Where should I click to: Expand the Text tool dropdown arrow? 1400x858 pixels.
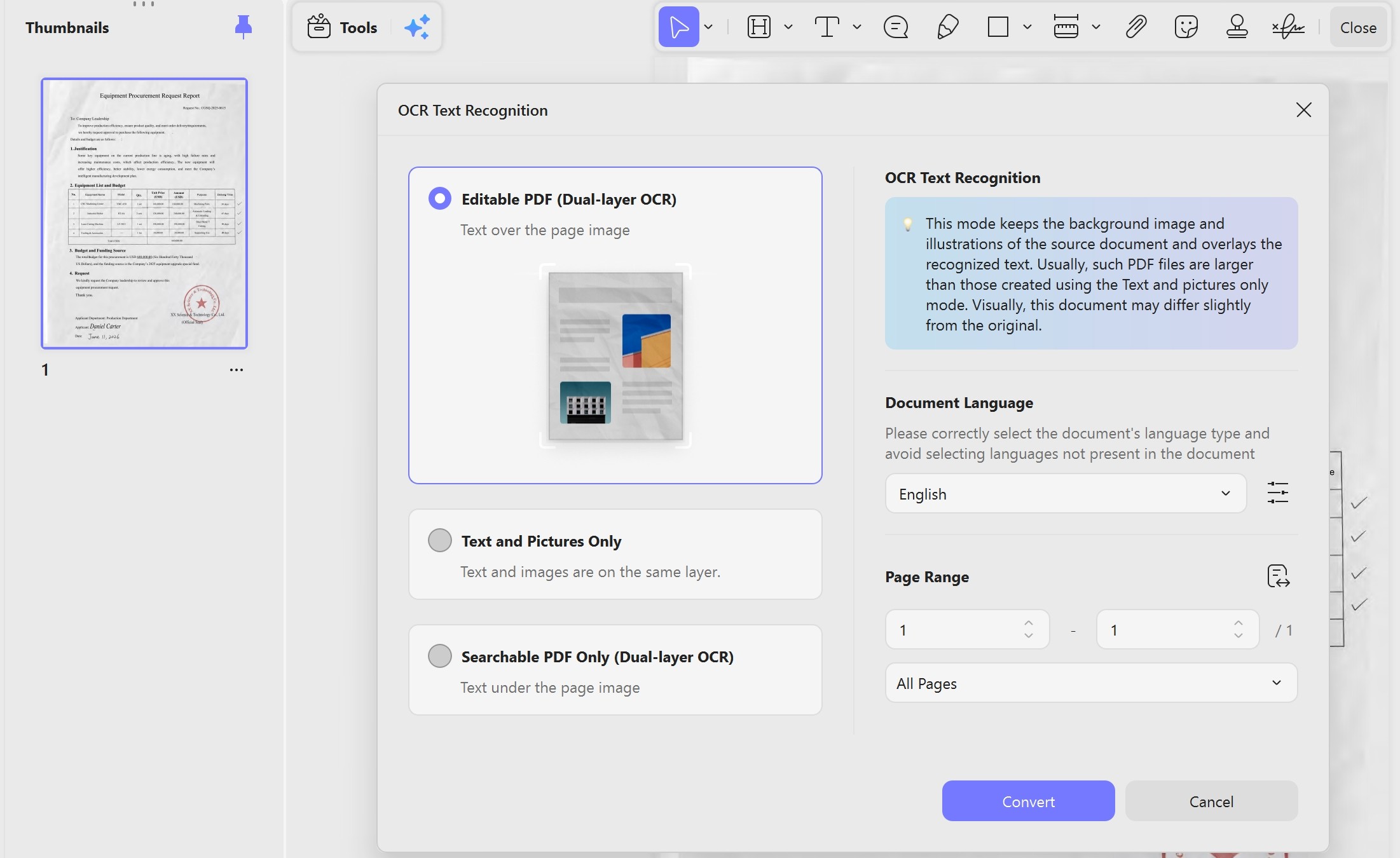pyautogui.click(x=857, y=27)
